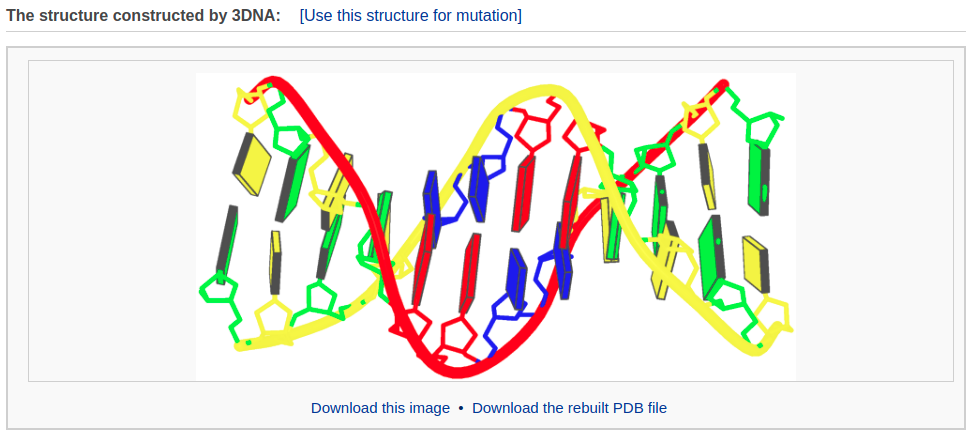Click the green base block at far upper right

point(759,178)
